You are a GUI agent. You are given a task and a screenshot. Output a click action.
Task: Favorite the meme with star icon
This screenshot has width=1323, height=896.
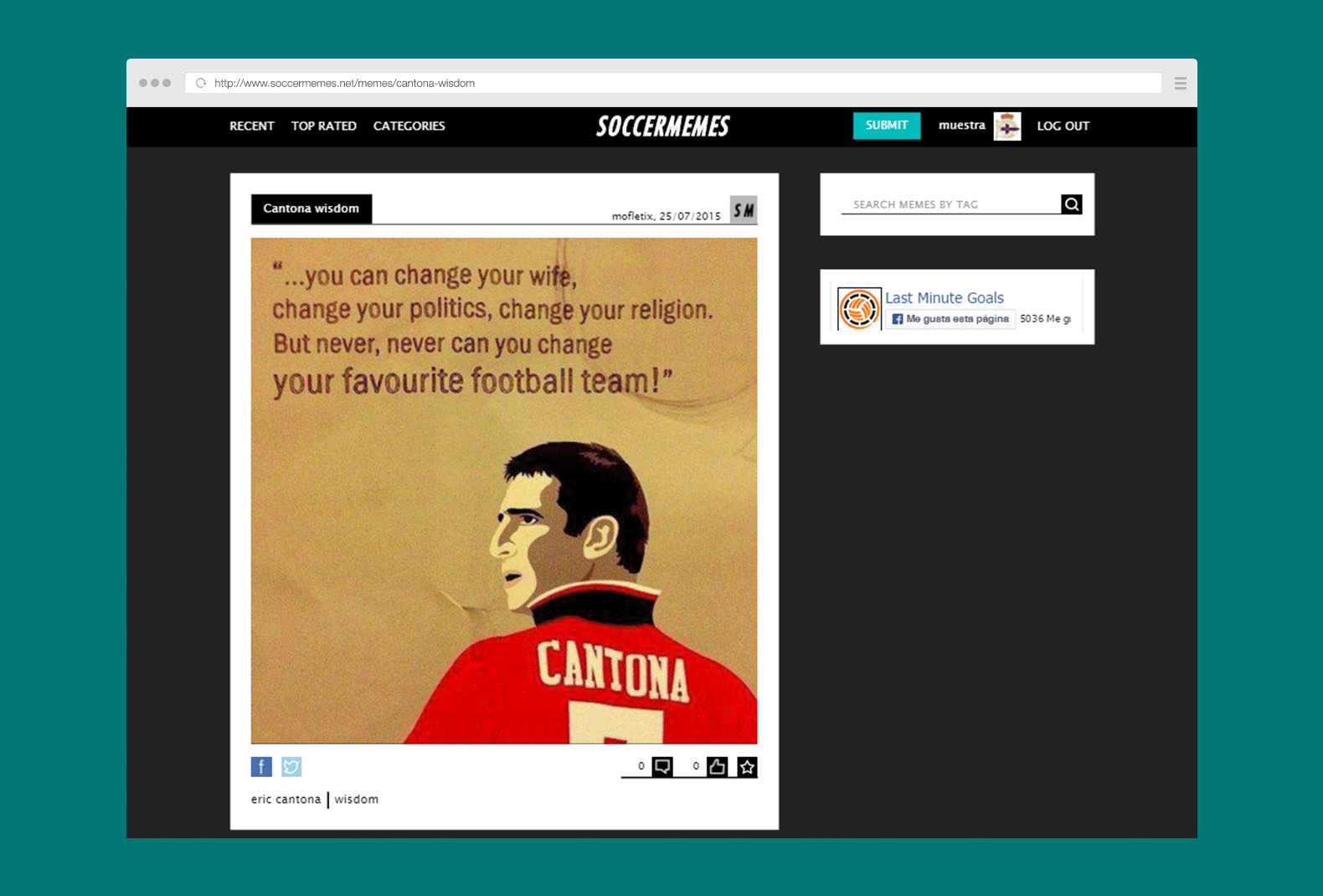click(x=748, y=766)
